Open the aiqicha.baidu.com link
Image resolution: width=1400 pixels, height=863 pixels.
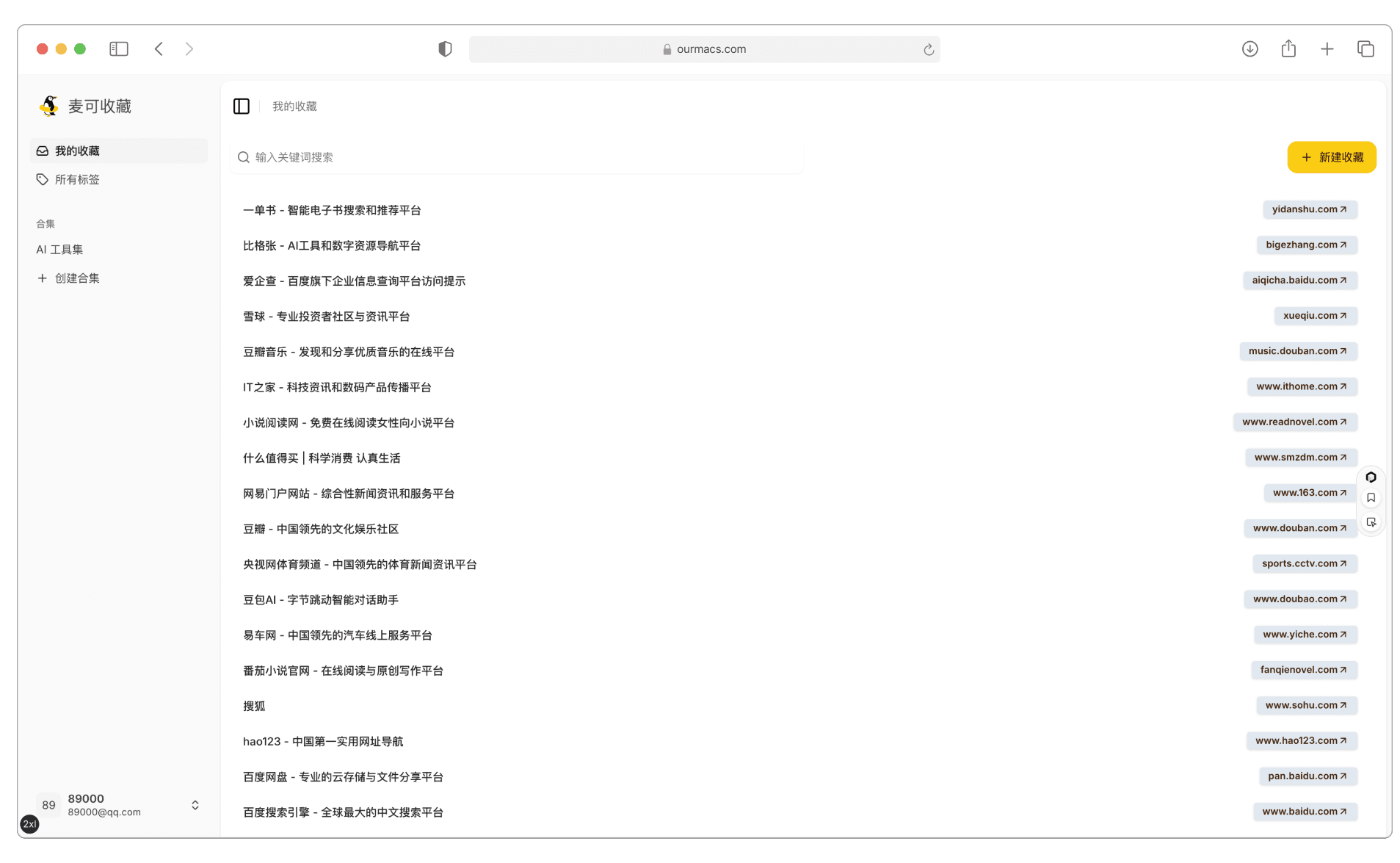pos(1299,280)
